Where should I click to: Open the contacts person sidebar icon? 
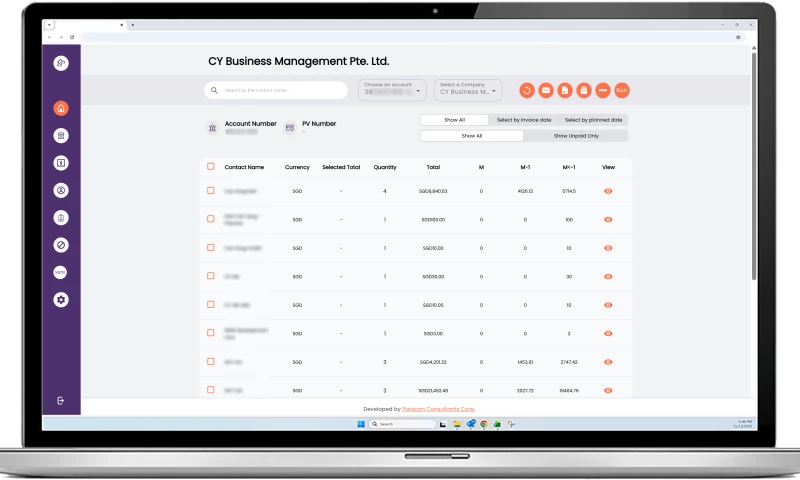tap(61, 190)
